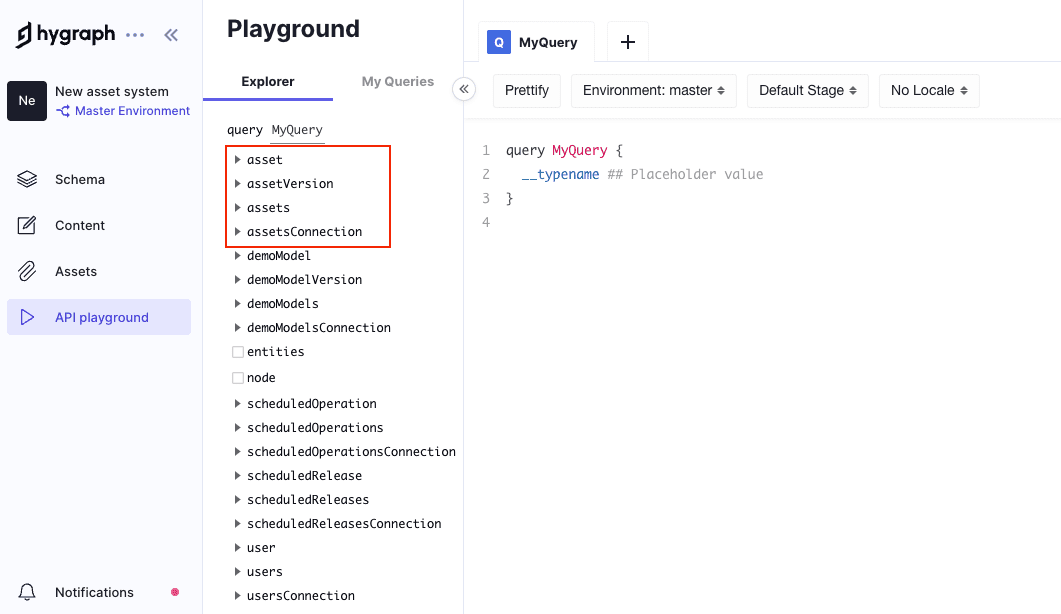The width and height of the screenshot is (1061, 614).
Task: Click the ellipsis next to hygraph logo
Action: 135,33
